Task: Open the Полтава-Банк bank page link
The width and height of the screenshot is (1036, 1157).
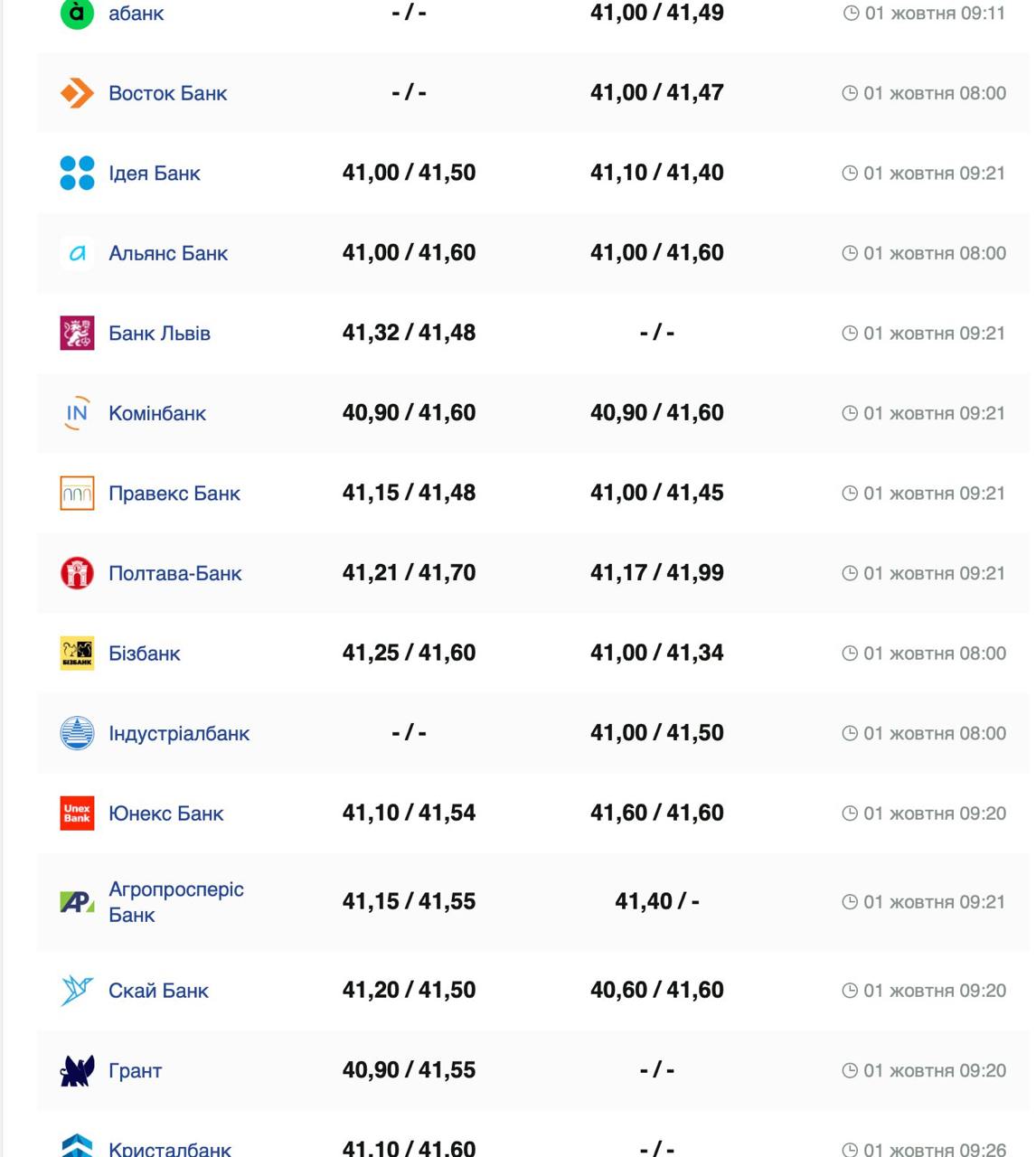Action: point(174,573)
